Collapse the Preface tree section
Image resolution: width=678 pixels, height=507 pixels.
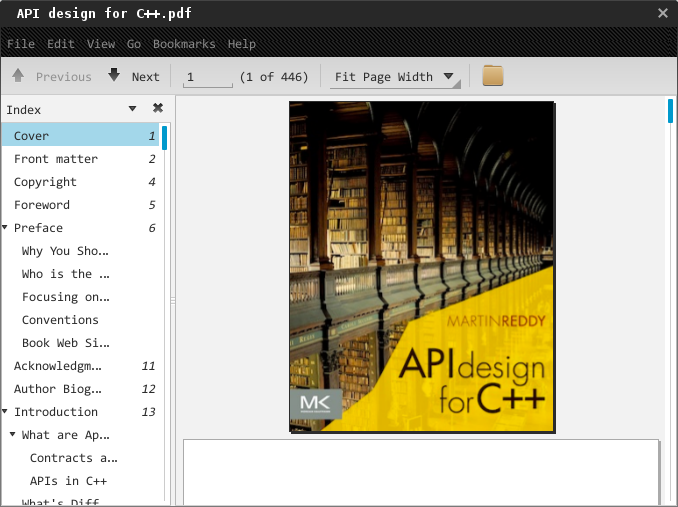pos(5,228)
